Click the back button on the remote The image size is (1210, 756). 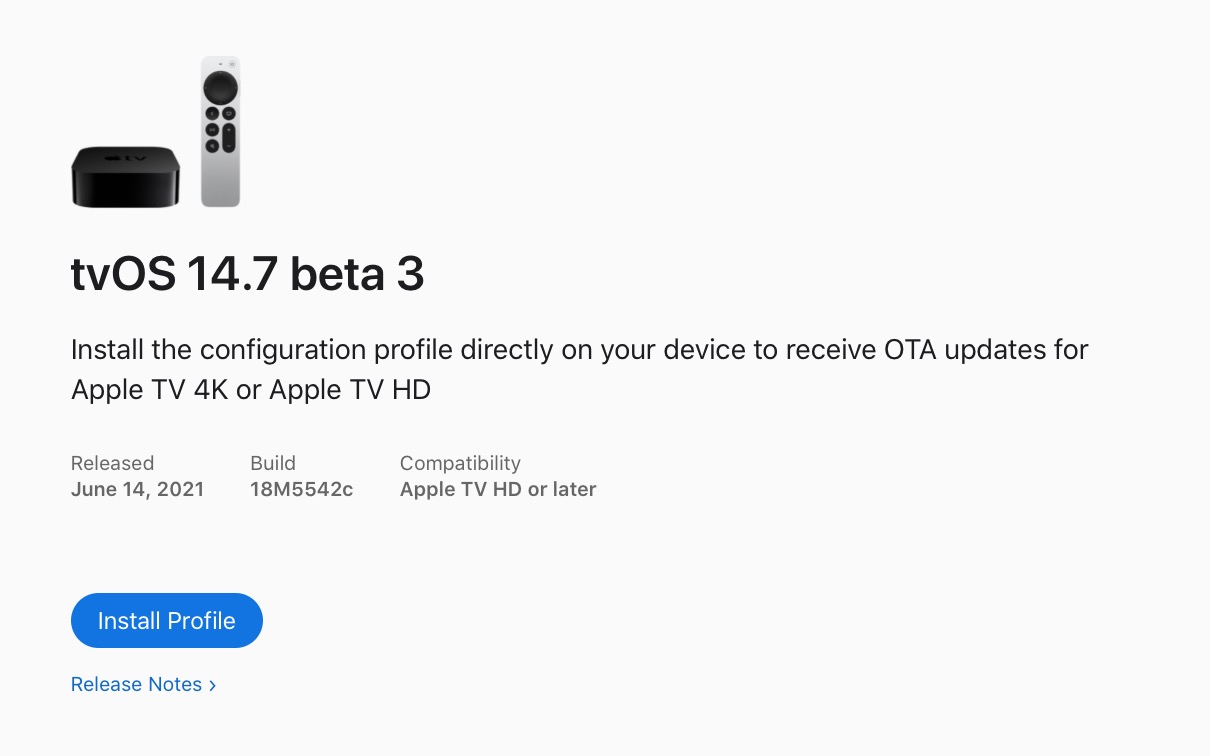[212, 113]
